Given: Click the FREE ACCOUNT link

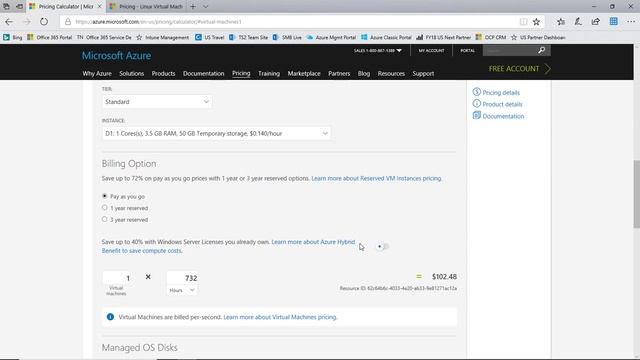Looking at the screenshot, I should coord(514,69).
